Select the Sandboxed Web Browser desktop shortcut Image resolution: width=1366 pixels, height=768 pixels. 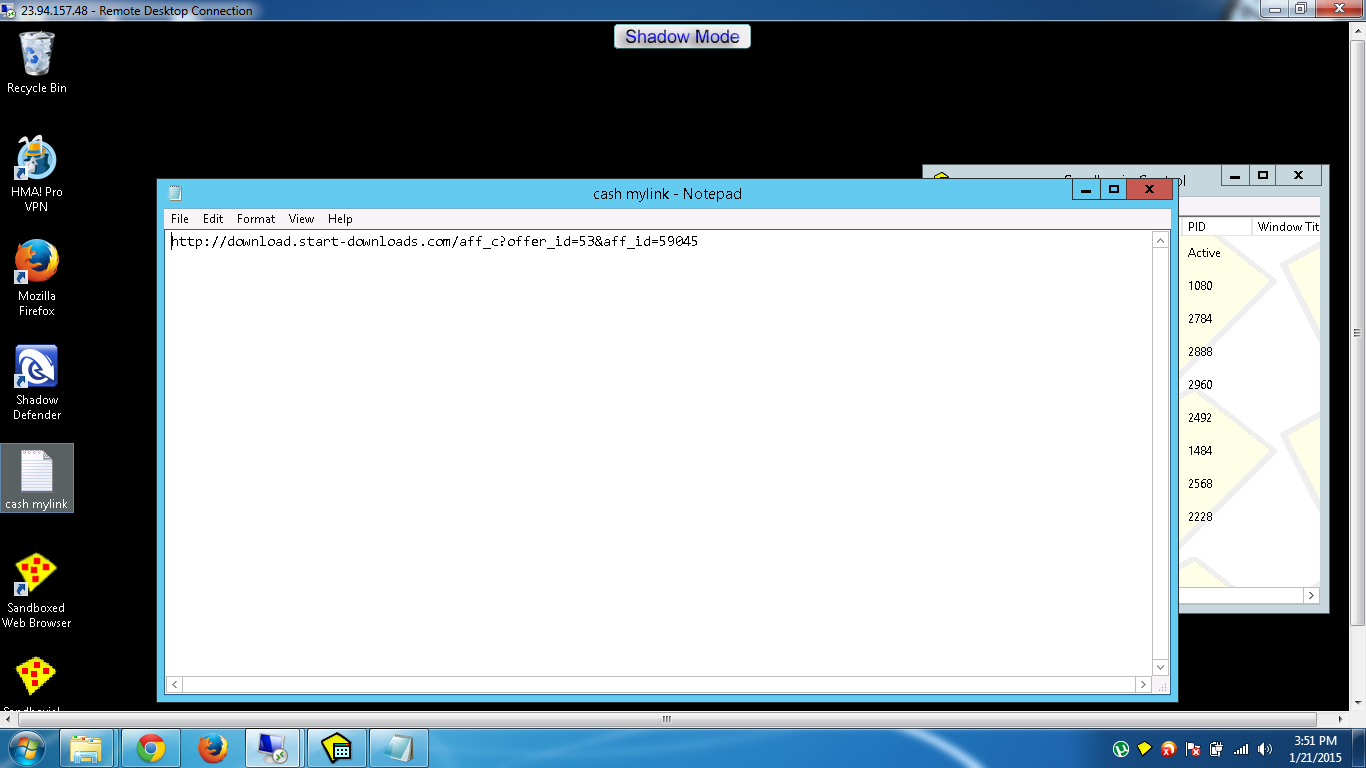click(37, 590)
